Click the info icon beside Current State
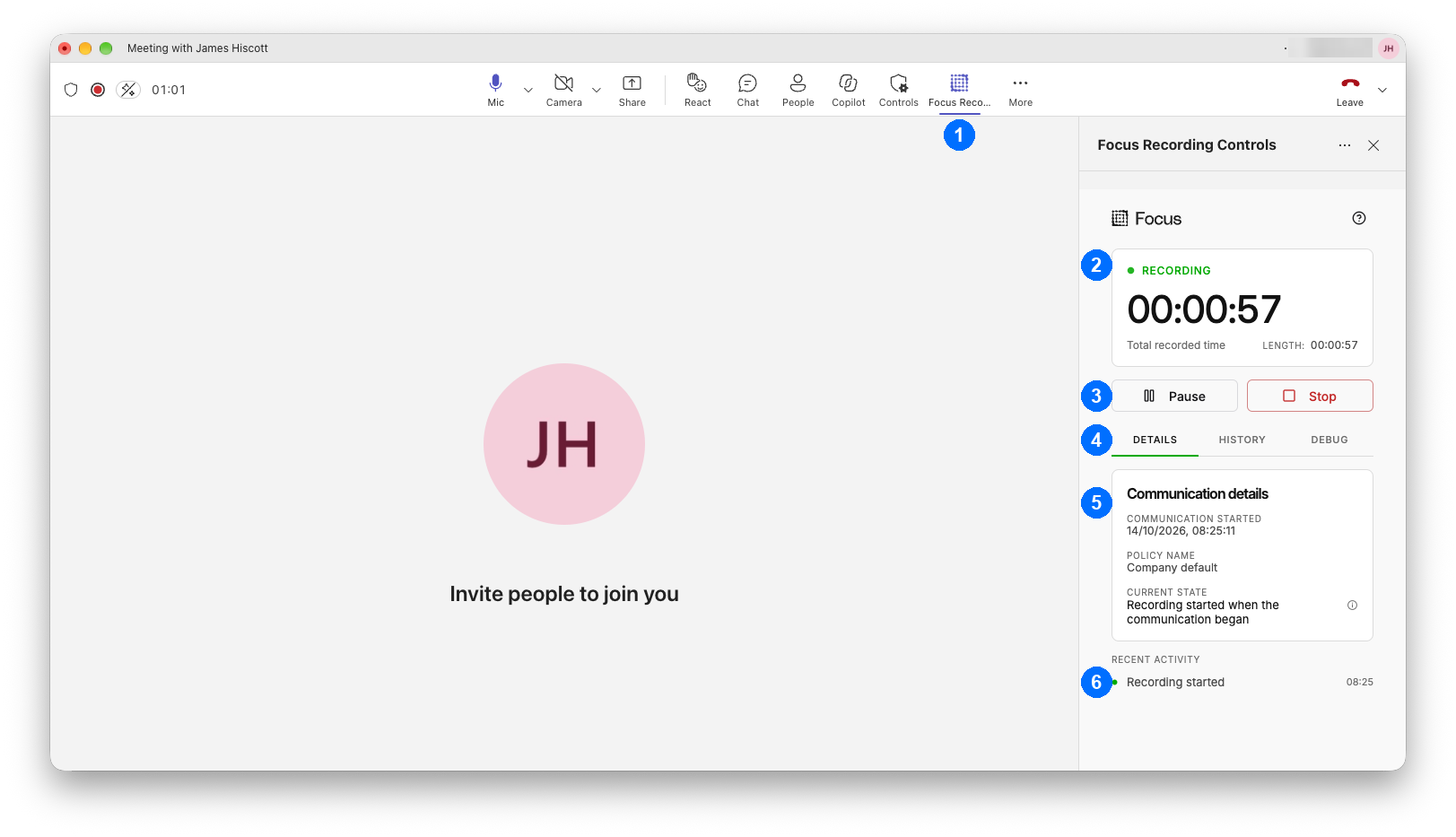 click(x=1352, y=606)
